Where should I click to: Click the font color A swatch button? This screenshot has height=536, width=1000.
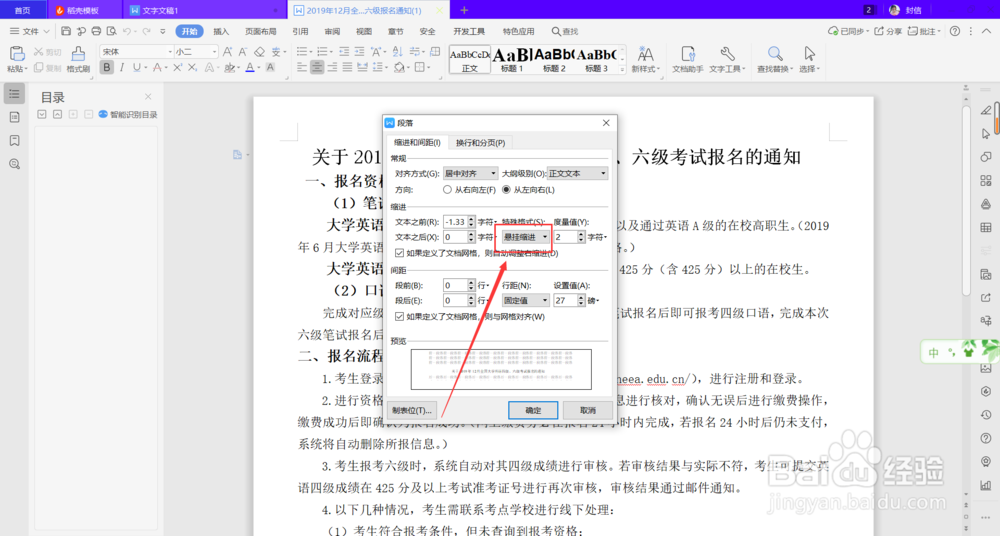[249, 67]
